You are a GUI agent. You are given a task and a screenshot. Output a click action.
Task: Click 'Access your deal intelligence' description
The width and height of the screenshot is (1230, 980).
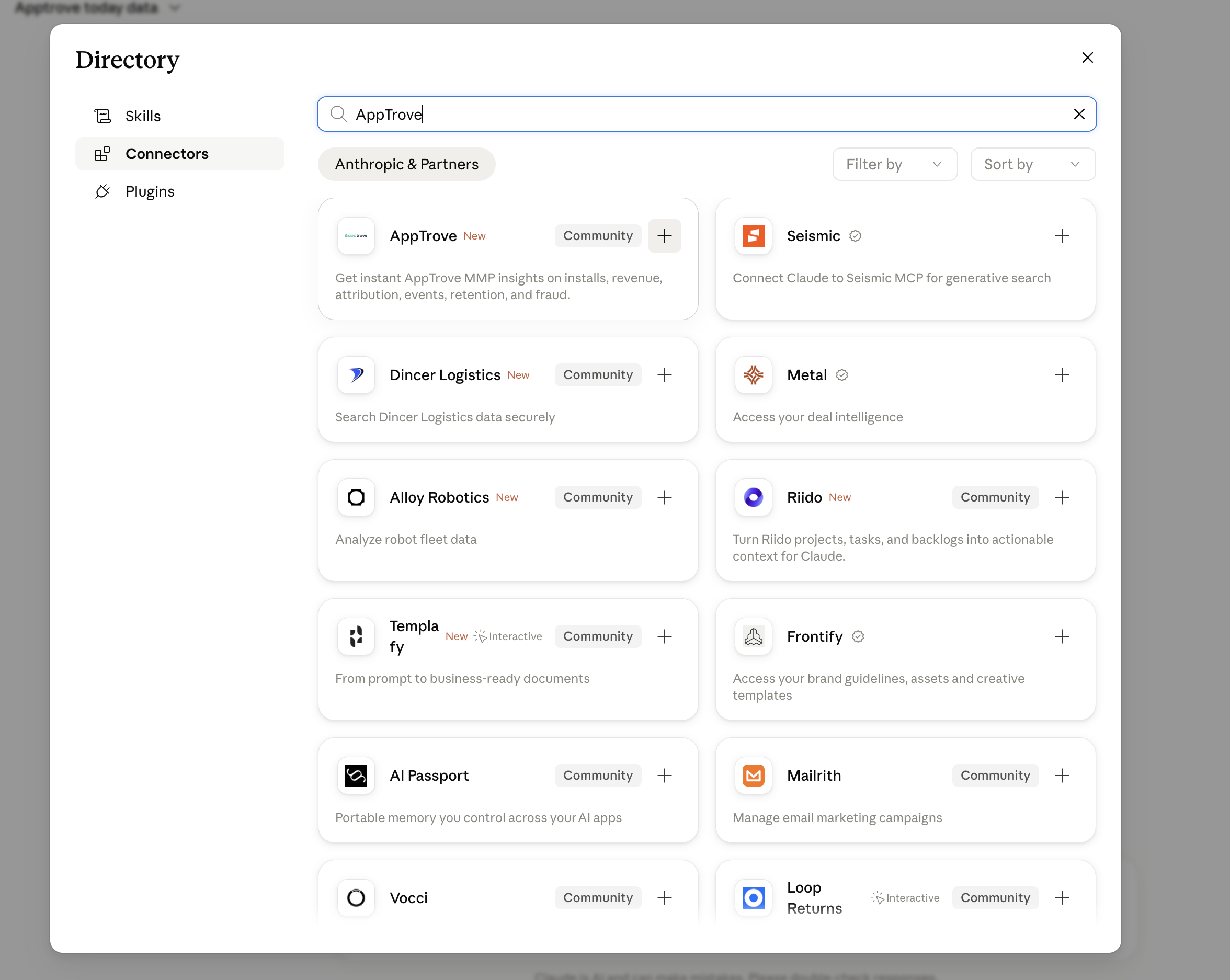coord(817,417)
